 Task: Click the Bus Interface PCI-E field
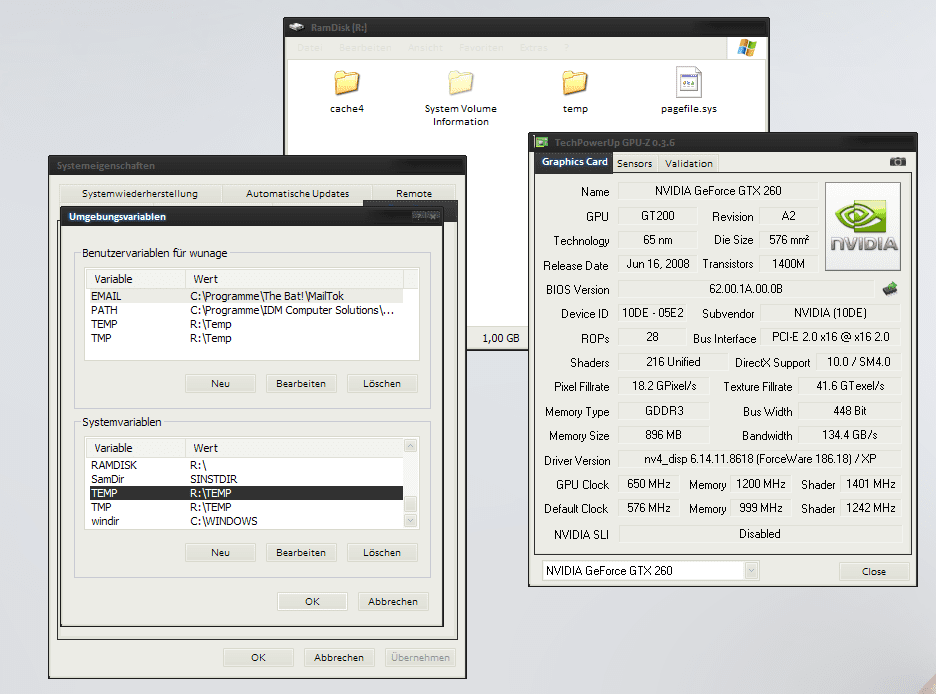tap(830, 337)
